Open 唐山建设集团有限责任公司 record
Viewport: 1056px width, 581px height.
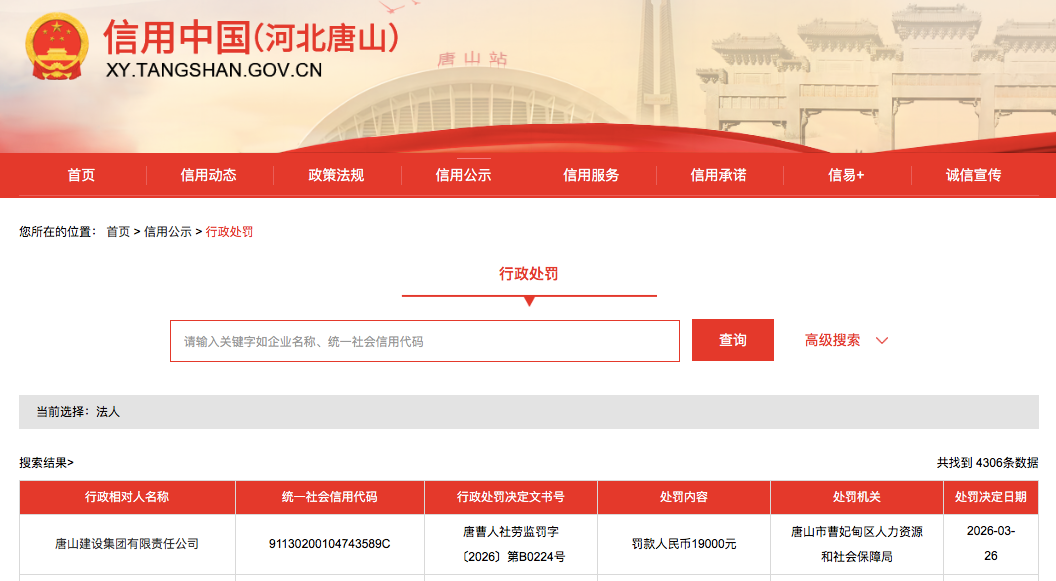[127, 544]
